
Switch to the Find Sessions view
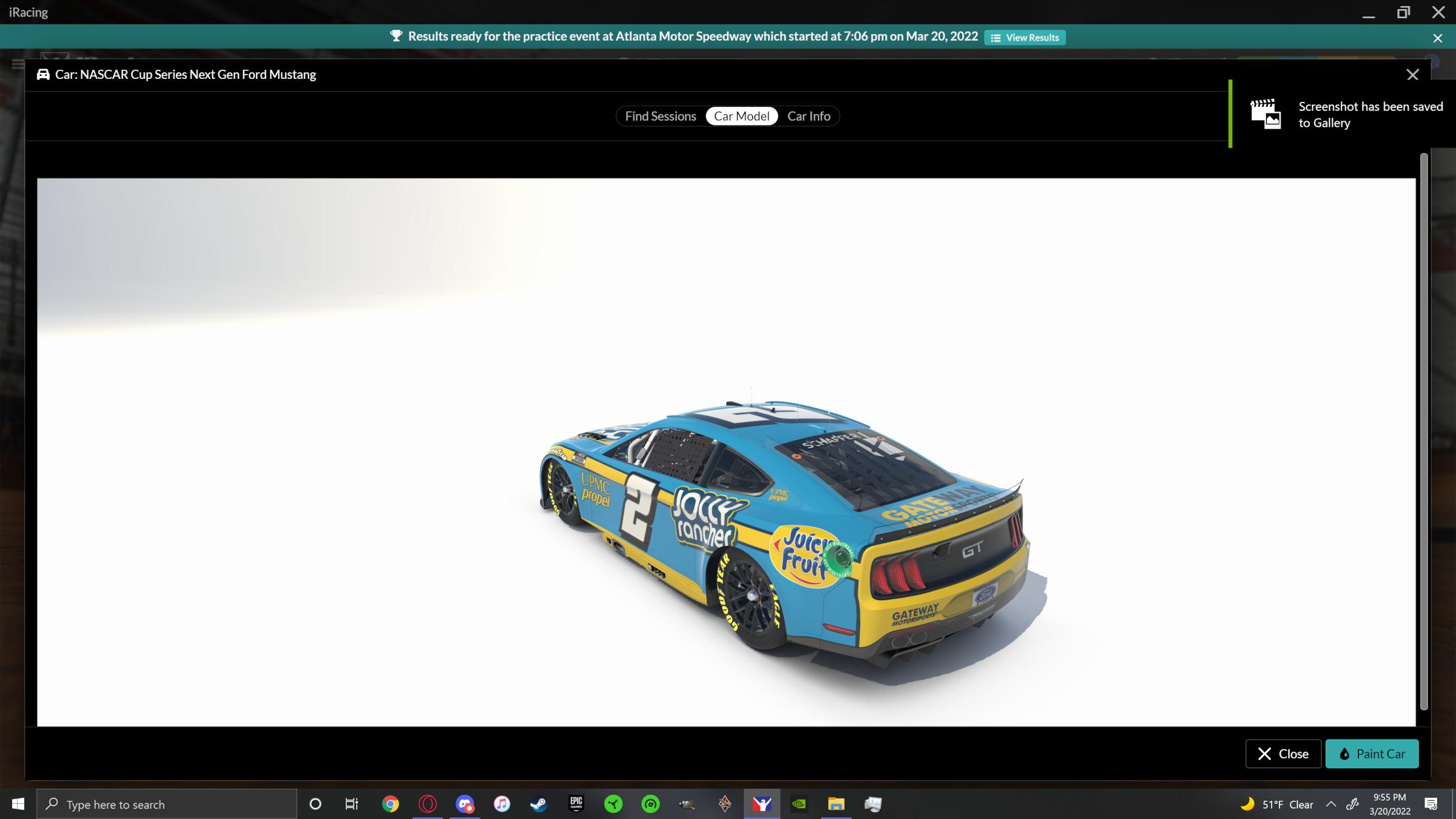point(659,116)
